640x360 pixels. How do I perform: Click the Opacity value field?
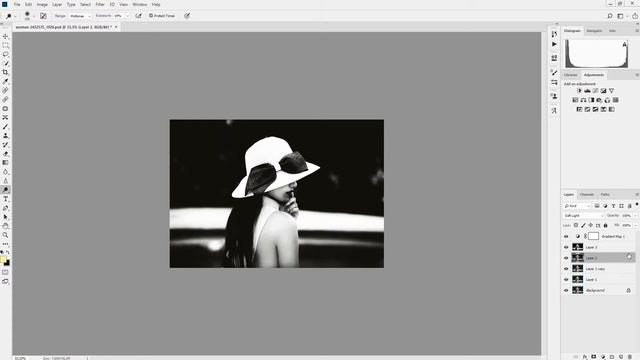(627, 216)
